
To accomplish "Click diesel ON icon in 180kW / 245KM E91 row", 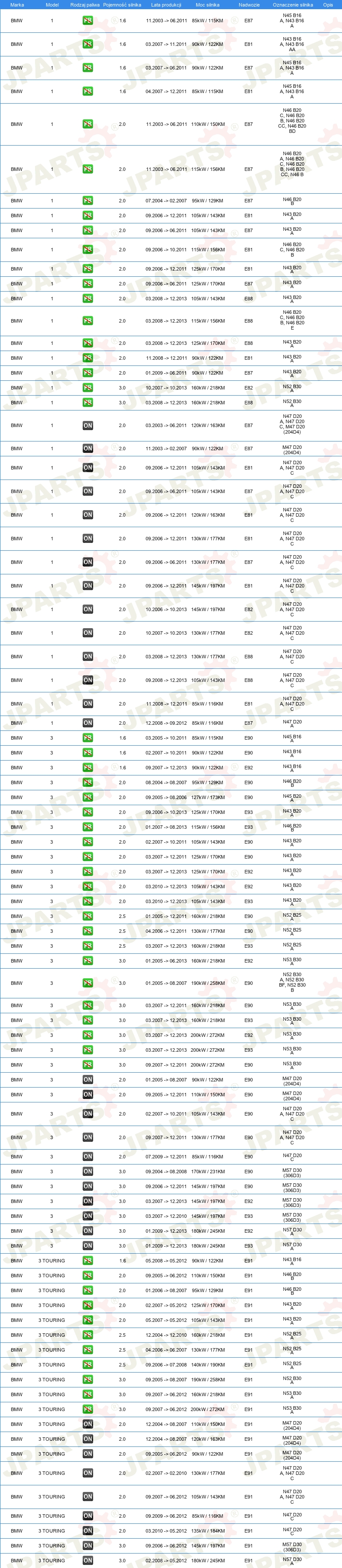I will coord(87,1561).
